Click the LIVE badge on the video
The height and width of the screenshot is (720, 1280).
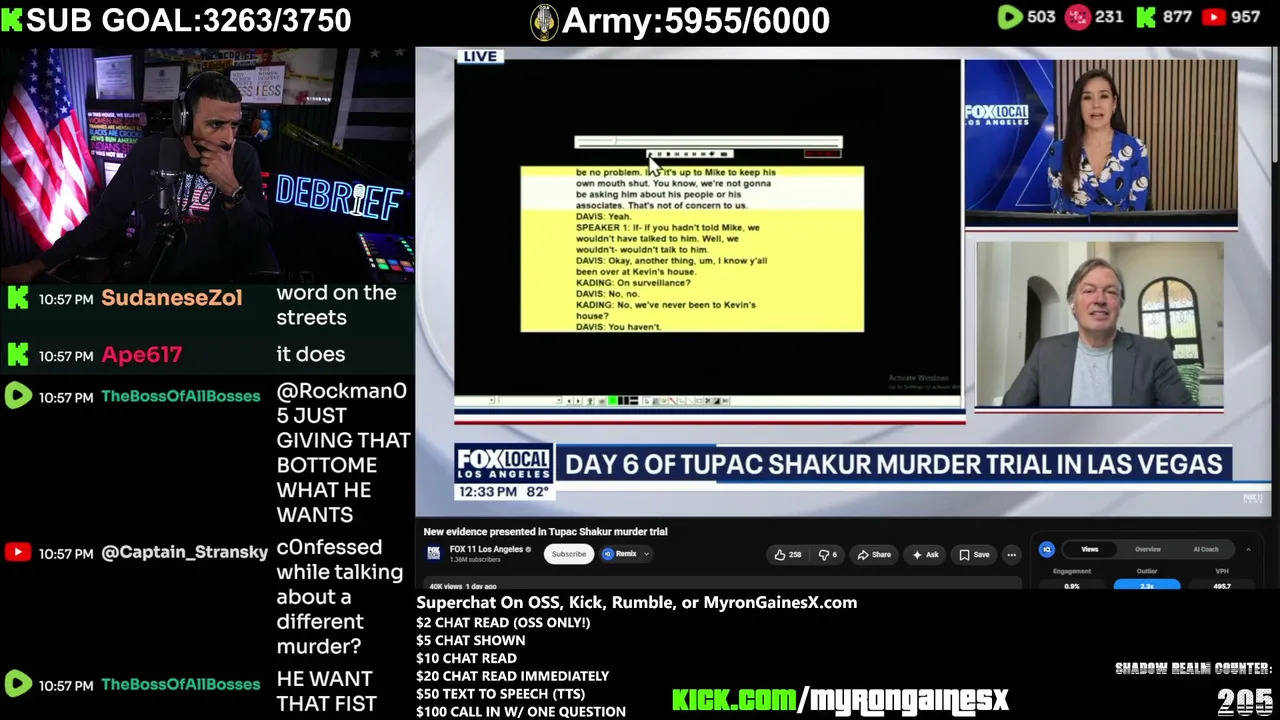click(480, 57)
